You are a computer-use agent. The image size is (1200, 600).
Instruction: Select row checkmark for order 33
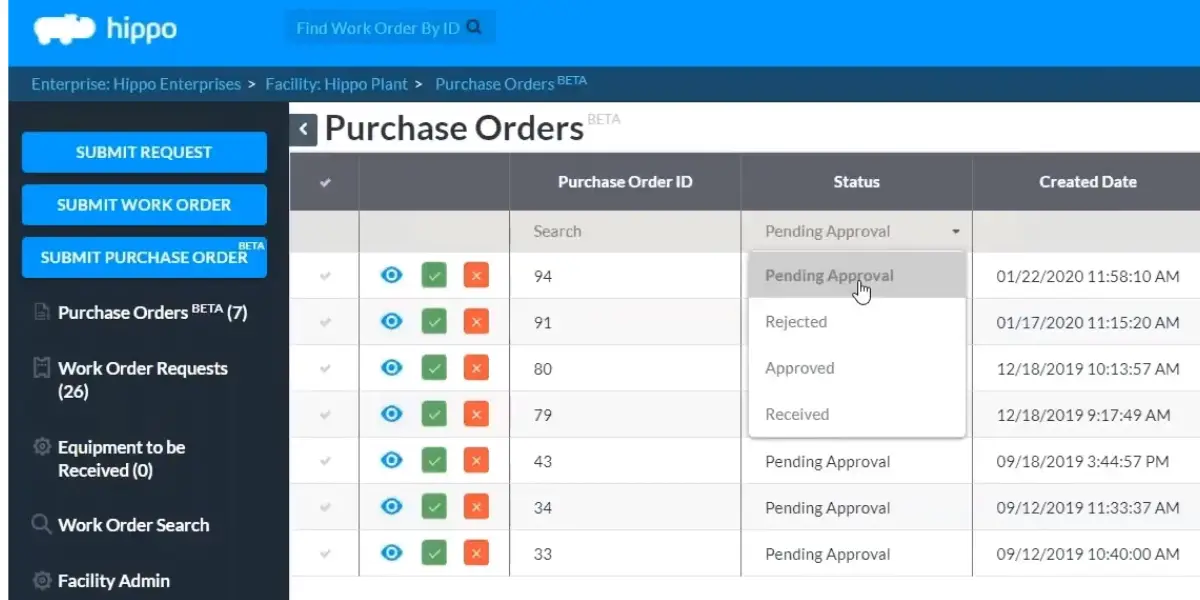coord(324,554)
